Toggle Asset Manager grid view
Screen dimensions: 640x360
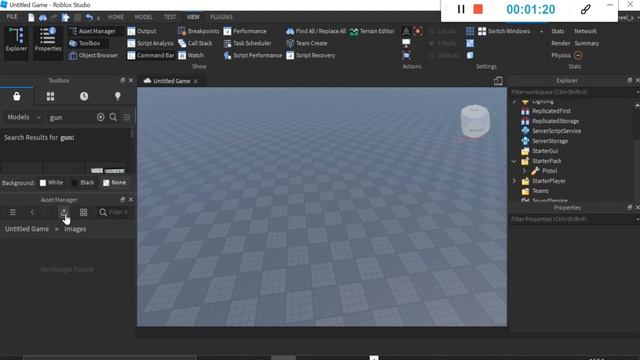pos(84,212)
